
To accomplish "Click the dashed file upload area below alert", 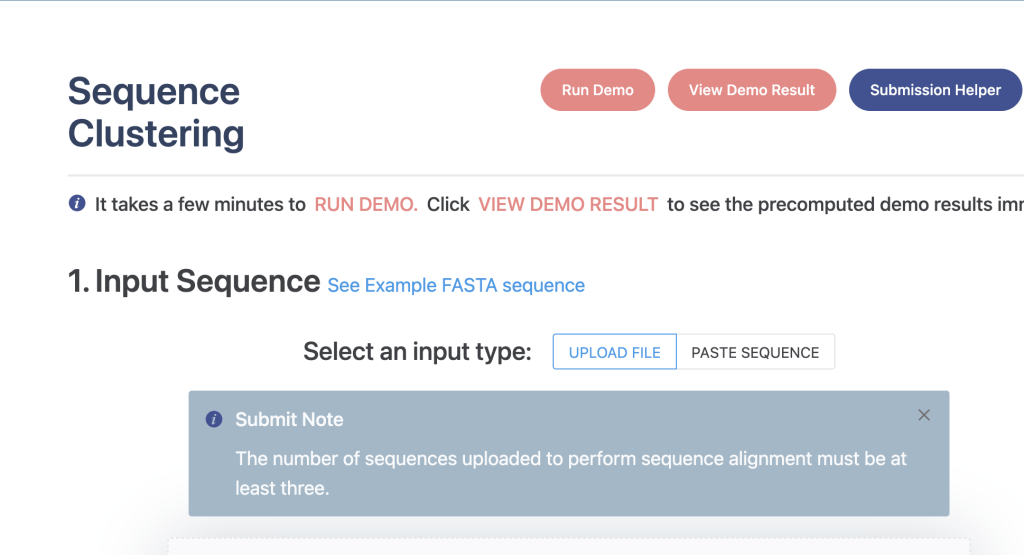I will [x=568, y=547].
